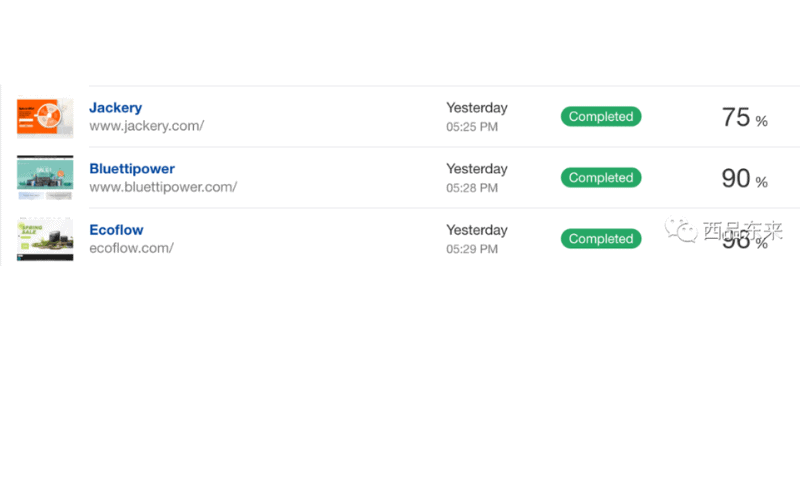Click the Completed badge for Ecoflow
The height and width of the screenshot is (500, 800).
click(601, 239)
